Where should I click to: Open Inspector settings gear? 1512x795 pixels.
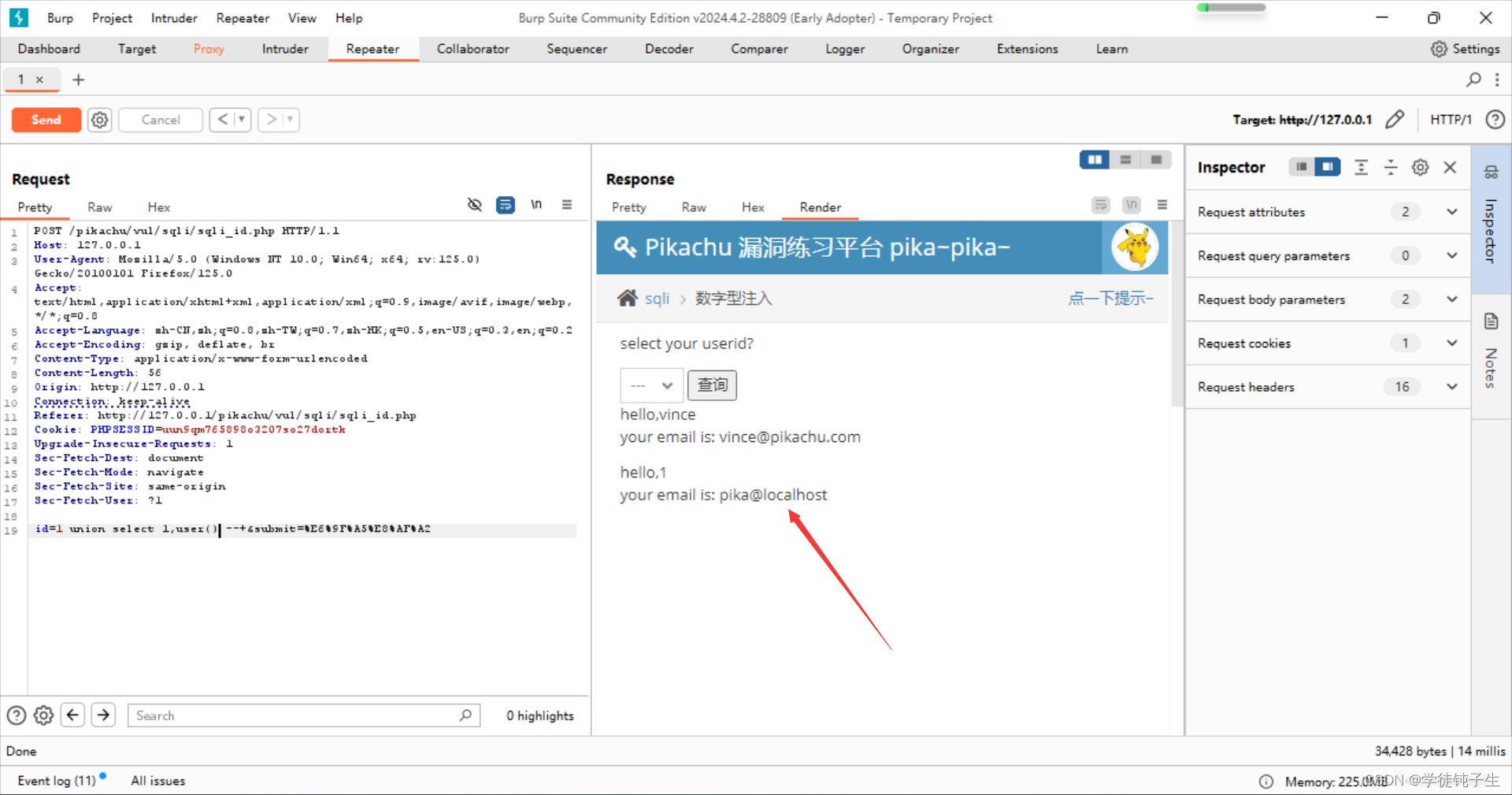1420,167
